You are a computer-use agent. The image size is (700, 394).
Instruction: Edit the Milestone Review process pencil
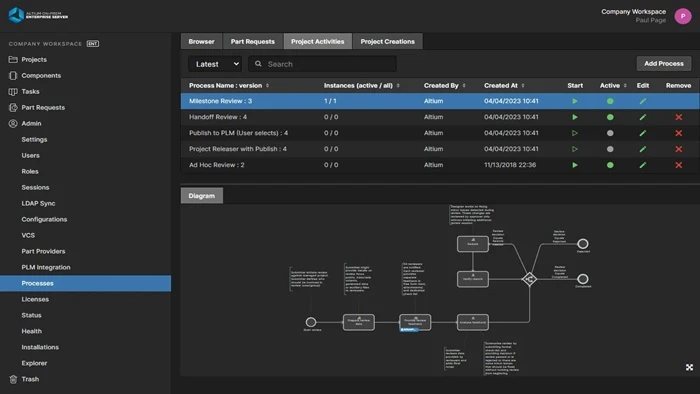tap(642, 101)
